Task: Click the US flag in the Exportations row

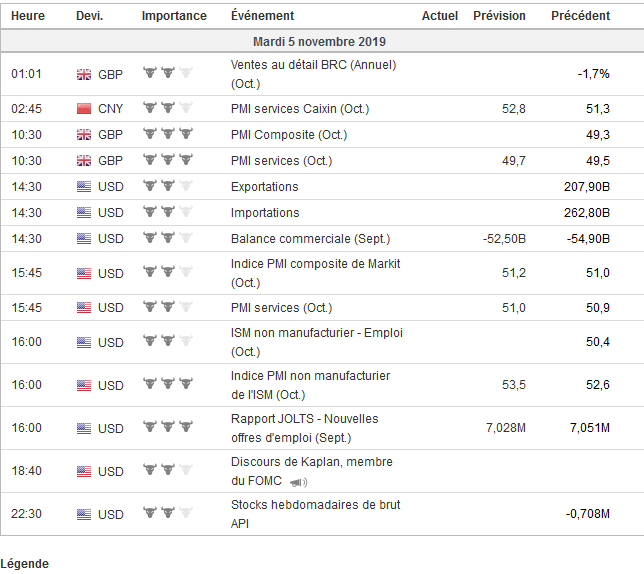Action: 84,187
